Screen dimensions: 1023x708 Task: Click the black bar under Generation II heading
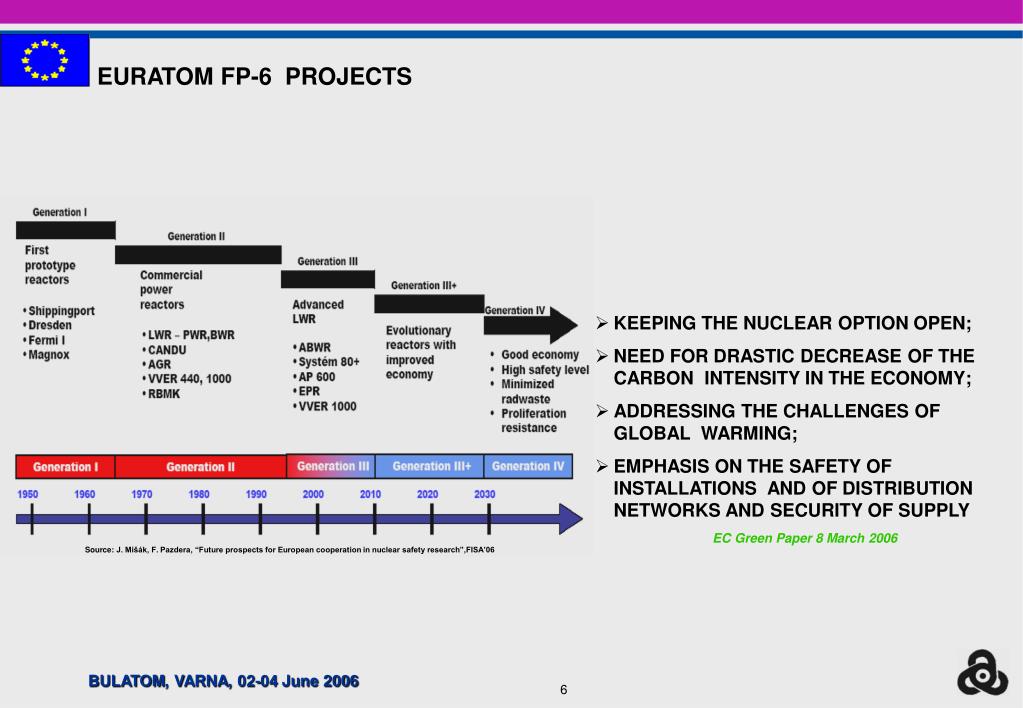pos(198,254)
